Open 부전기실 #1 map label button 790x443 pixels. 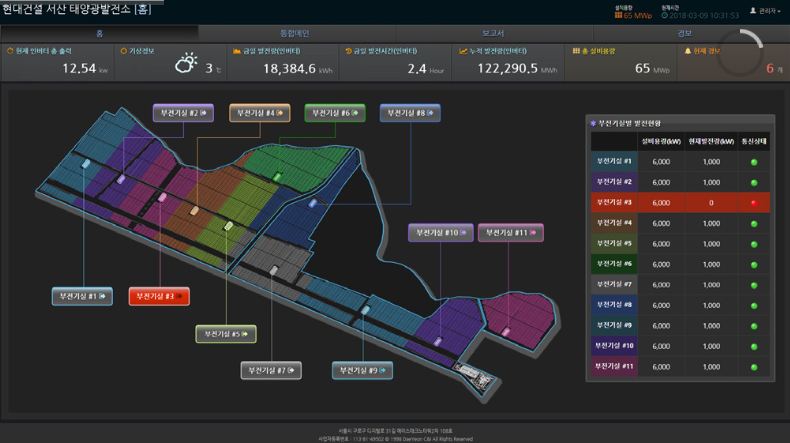tap(82, 296)
